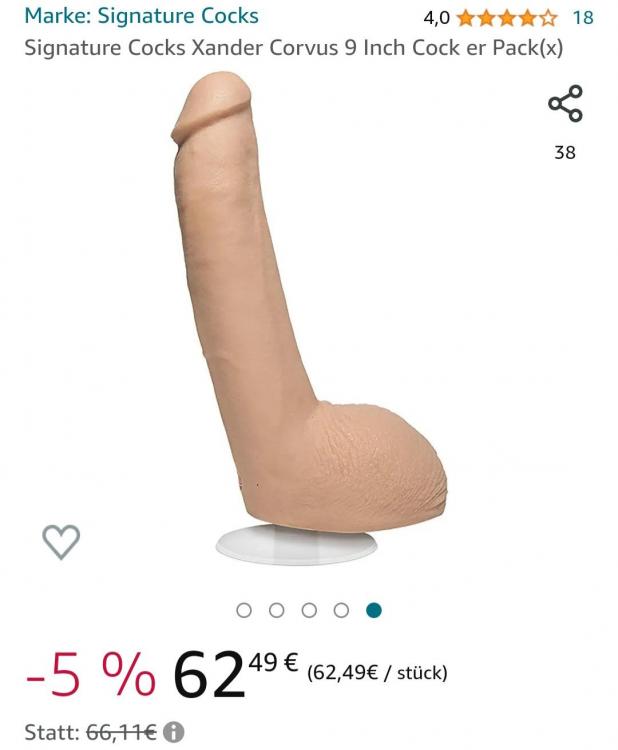
Task: Click the 62,49 € price
Action: coord(236,673)
